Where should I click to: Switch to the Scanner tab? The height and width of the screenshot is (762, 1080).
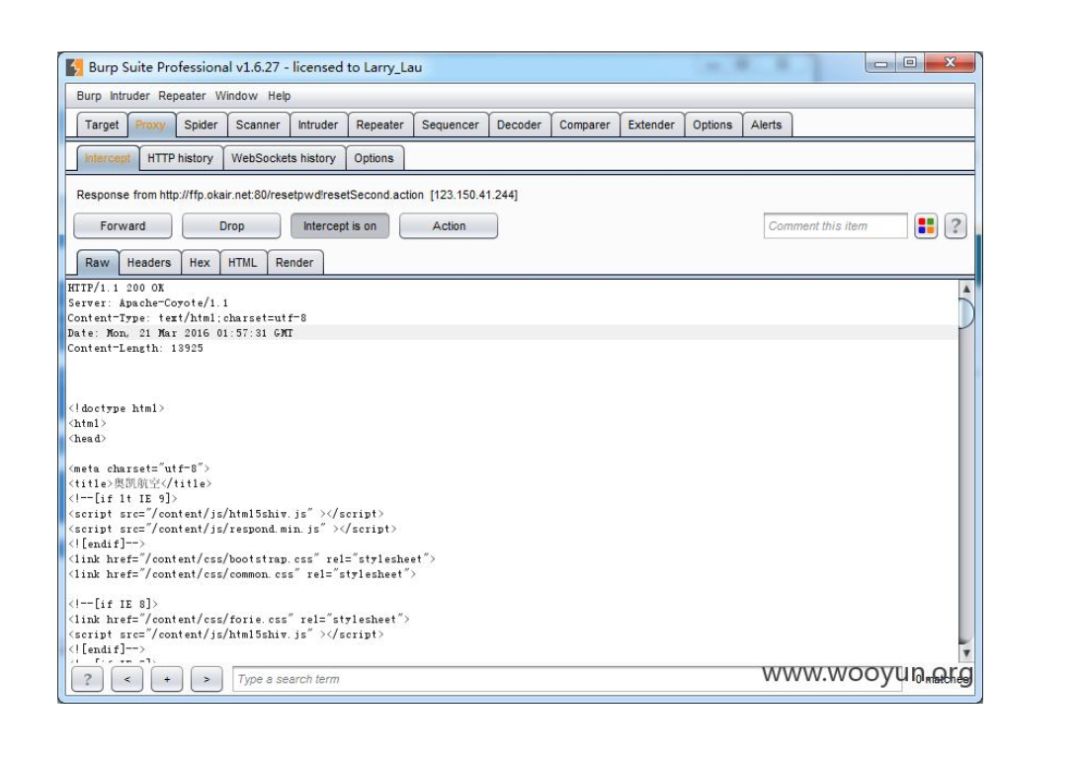point(258,125)
